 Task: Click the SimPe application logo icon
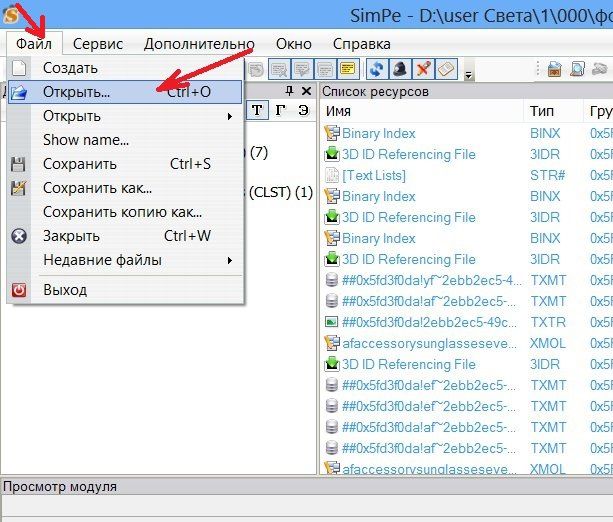(12, 16)
